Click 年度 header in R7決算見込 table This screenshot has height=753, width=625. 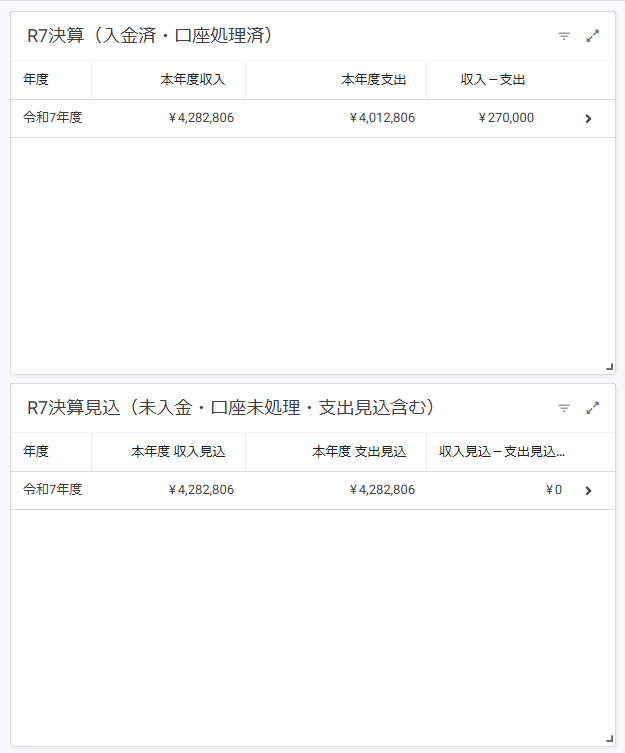[36, 452]
